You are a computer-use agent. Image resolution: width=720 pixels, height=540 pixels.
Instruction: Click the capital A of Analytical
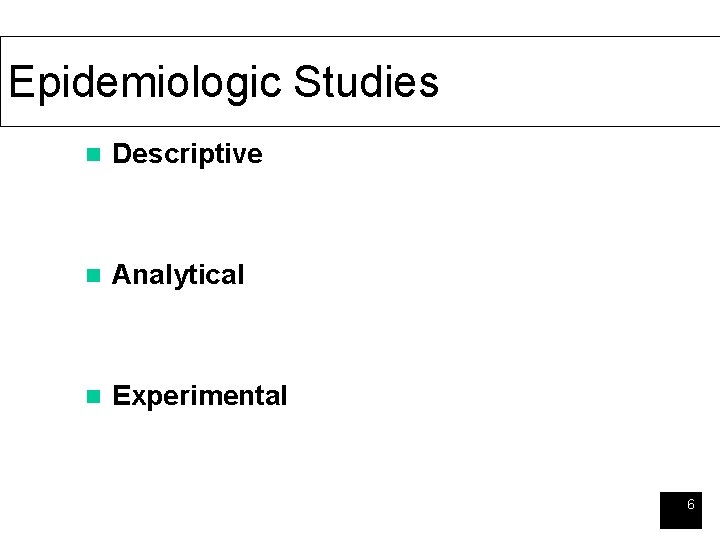[x=123, y=274]
